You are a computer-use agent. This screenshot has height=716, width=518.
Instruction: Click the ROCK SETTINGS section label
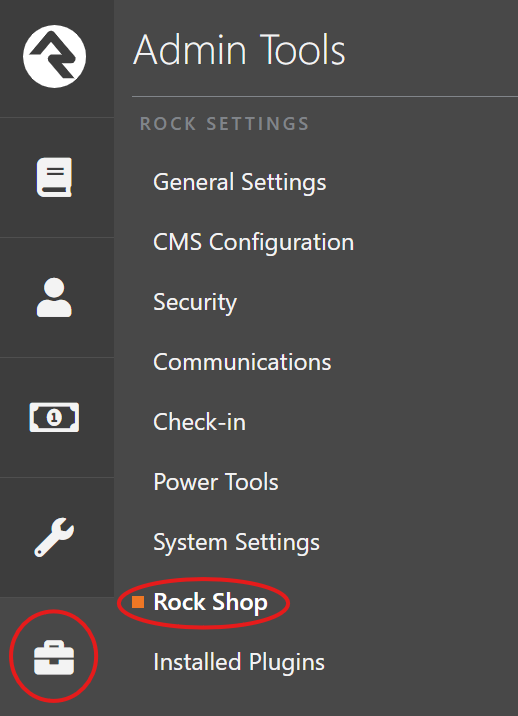224,124
